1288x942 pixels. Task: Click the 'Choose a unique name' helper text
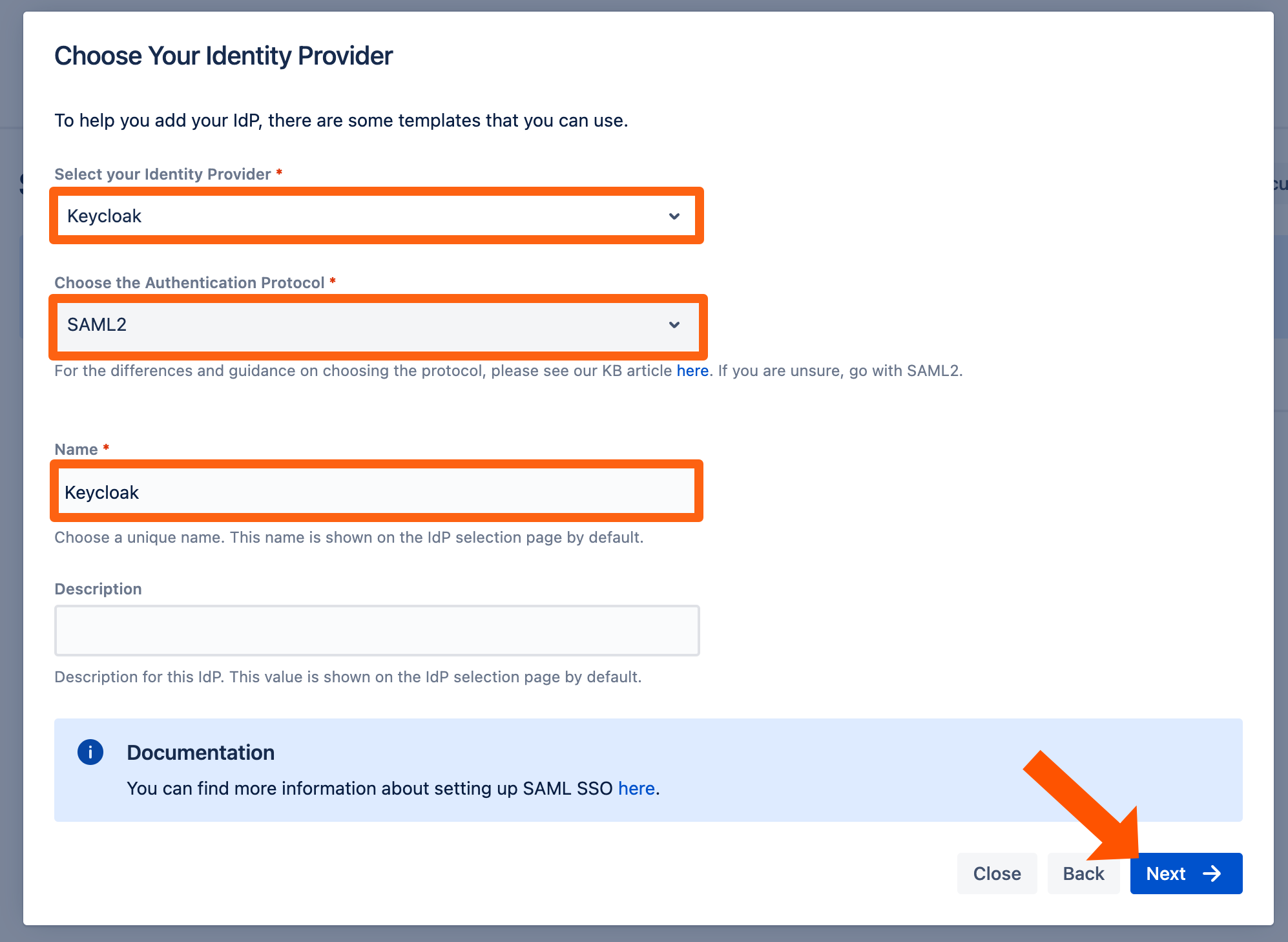(x=349, y=538)
